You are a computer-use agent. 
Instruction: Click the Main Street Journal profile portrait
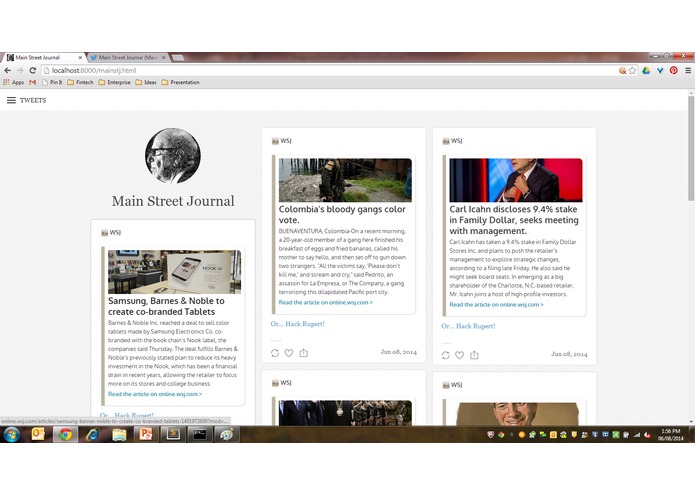point(173,156)
